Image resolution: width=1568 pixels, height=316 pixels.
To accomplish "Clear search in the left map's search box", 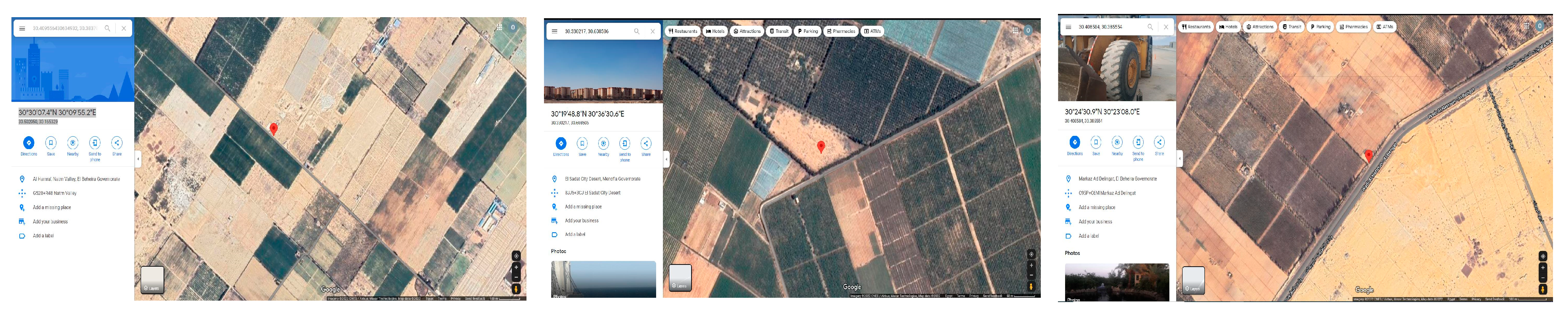I will (124, 29).
